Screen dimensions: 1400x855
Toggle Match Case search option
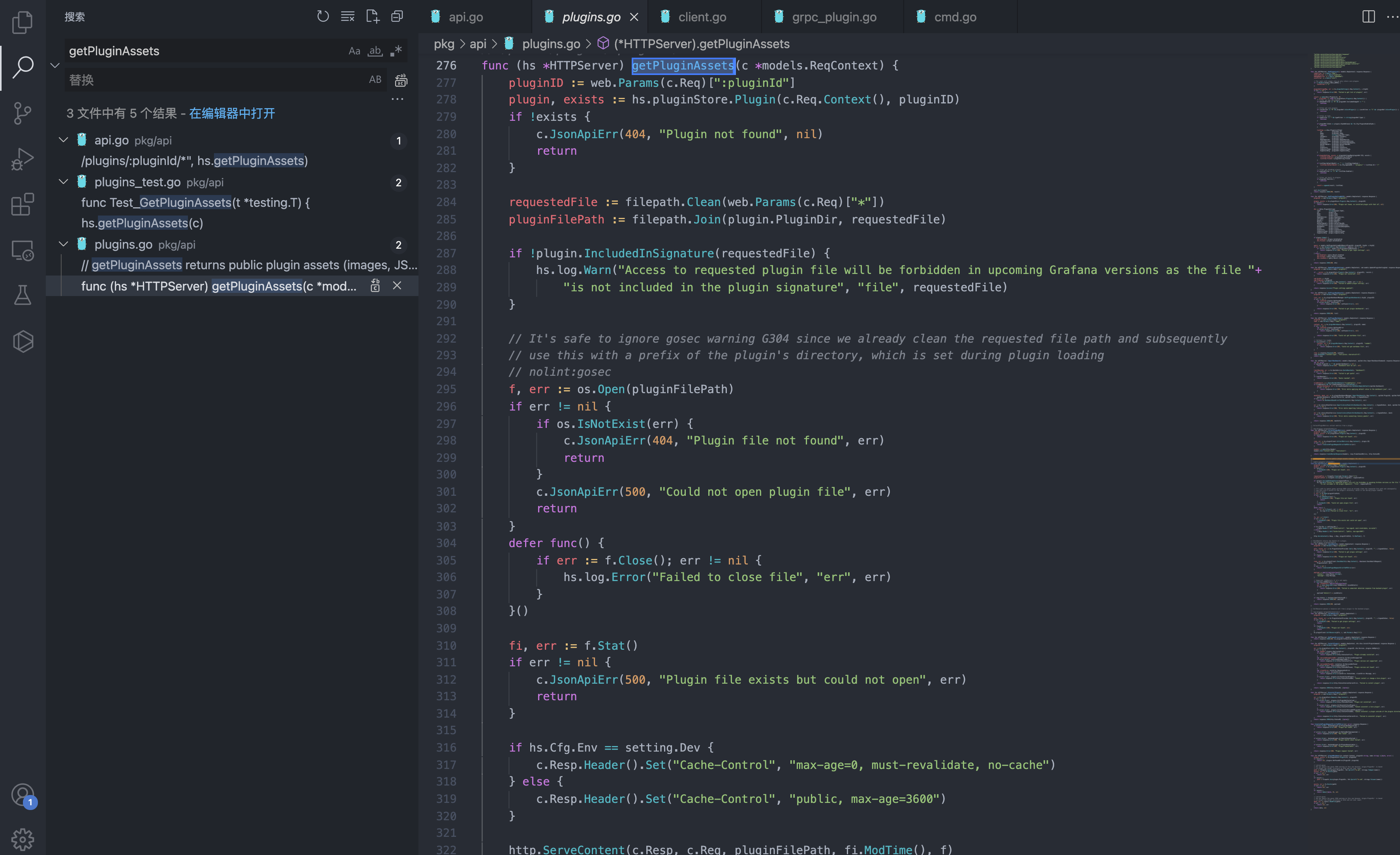[x=354, y=51]
